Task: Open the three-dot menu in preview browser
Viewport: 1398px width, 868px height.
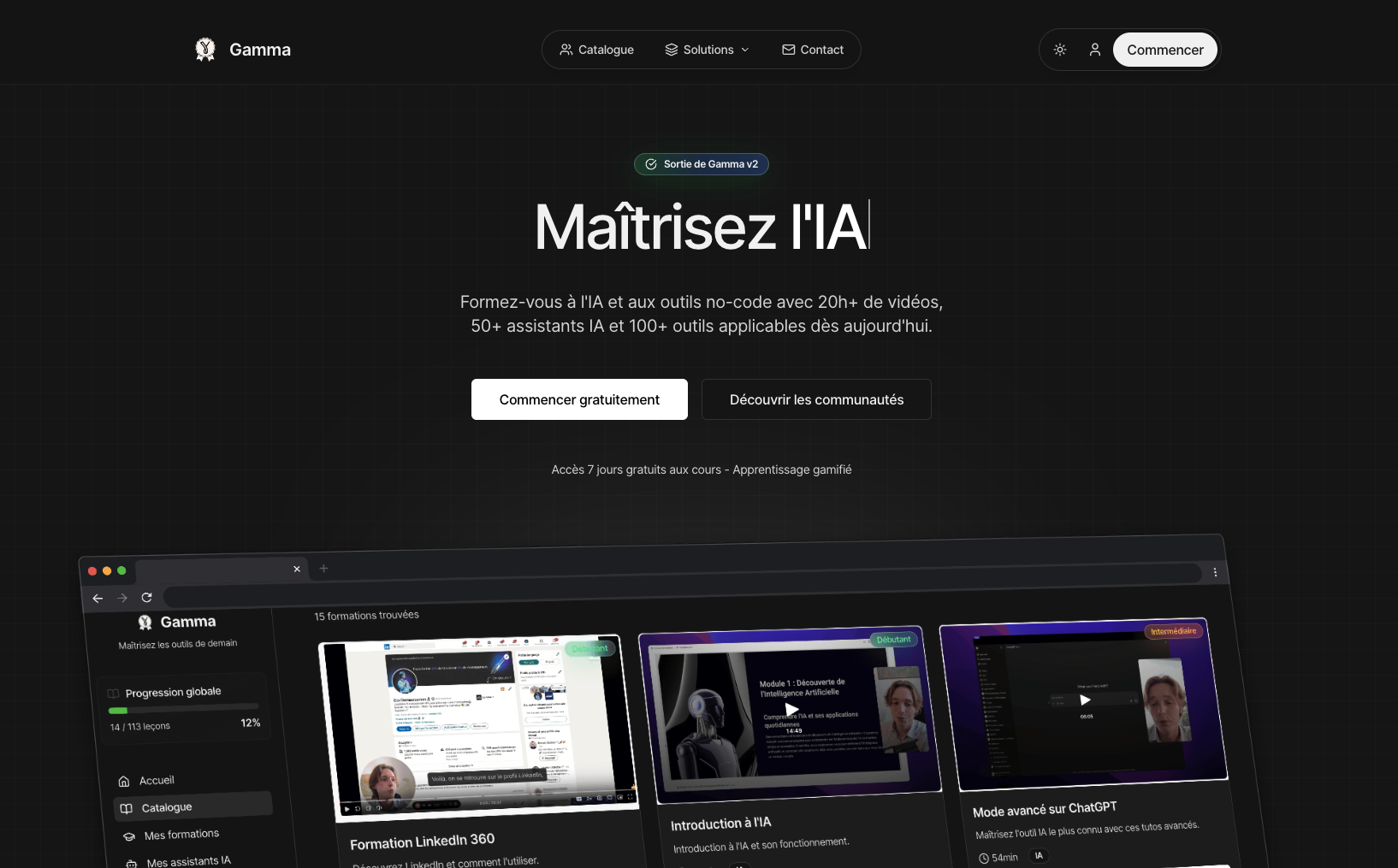Action: pos(1215,572)
